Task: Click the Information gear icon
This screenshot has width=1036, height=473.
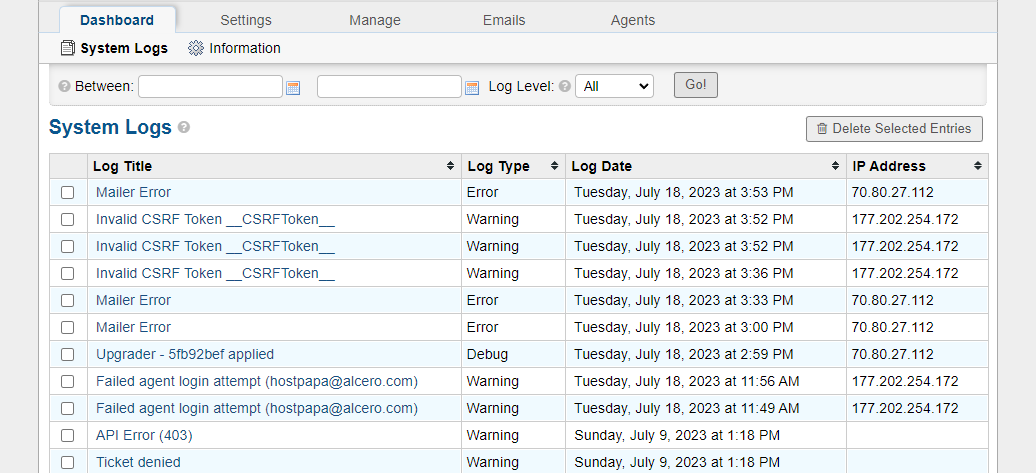Action: click(196, 48)
